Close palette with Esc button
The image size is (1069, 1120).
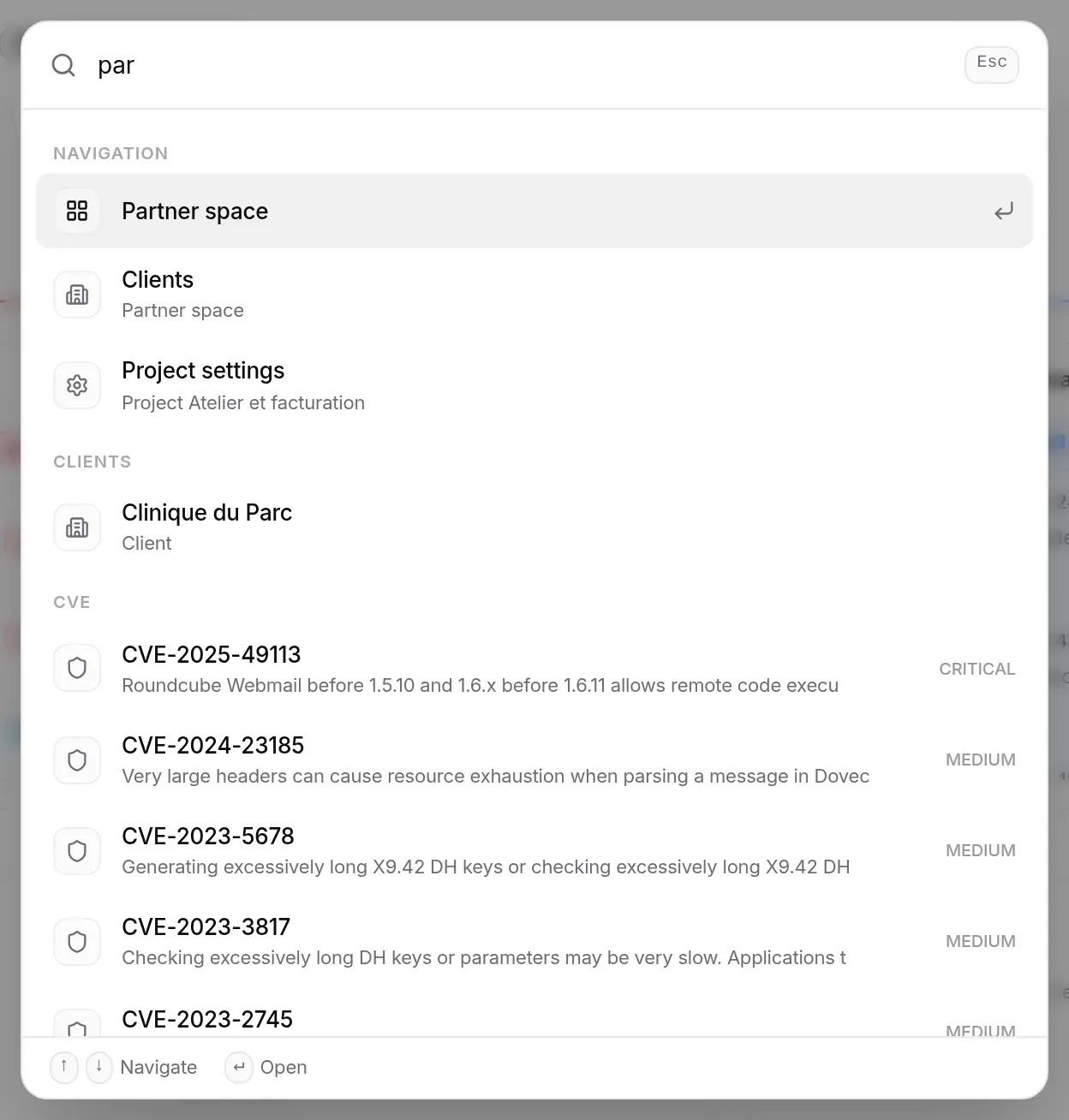click(992, 64)
